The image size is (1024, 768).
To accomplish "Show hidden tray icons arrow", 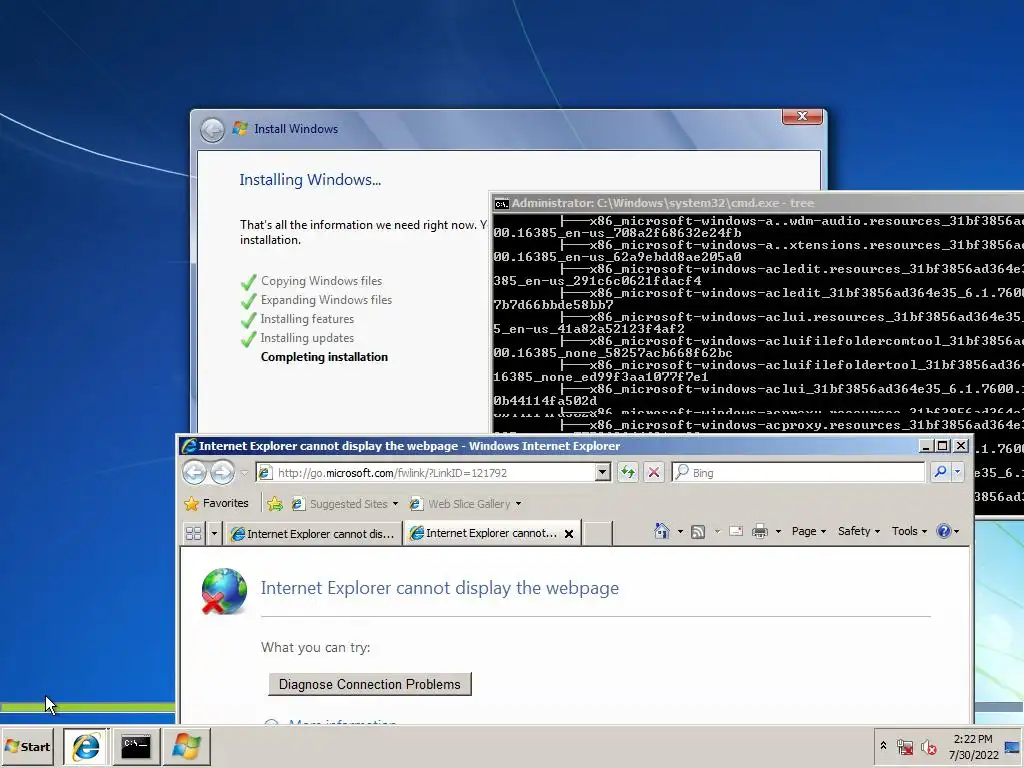I will point(883,746).
